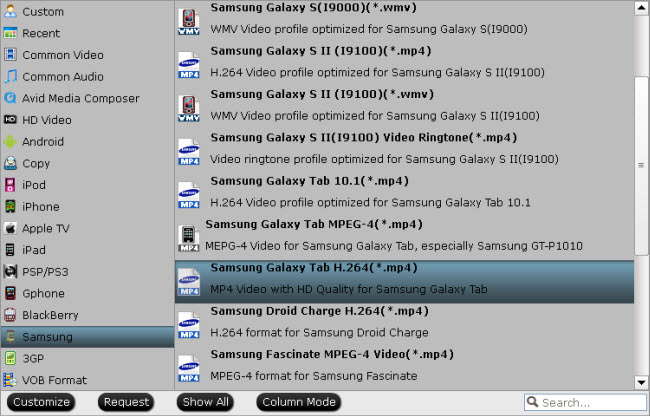Select the Common Video category

[87, 55]
